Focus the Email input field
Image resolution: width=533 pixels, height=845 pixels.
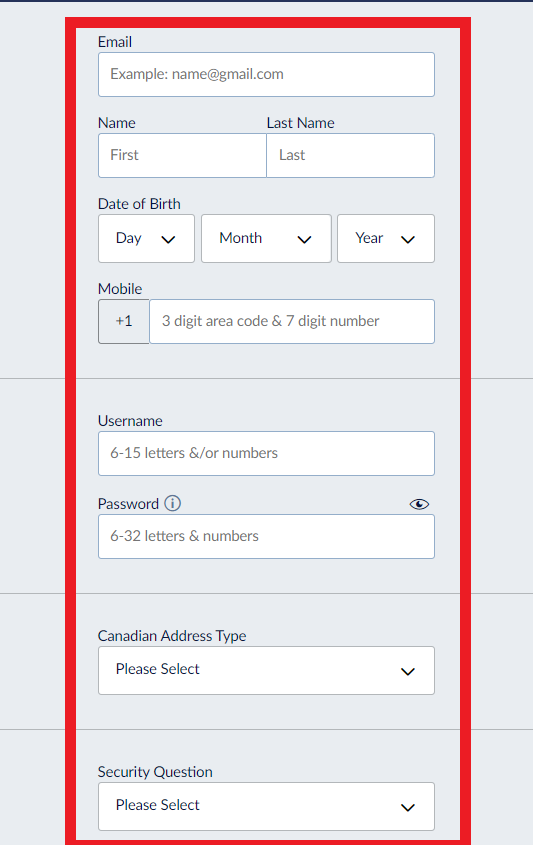coord(266,74)
